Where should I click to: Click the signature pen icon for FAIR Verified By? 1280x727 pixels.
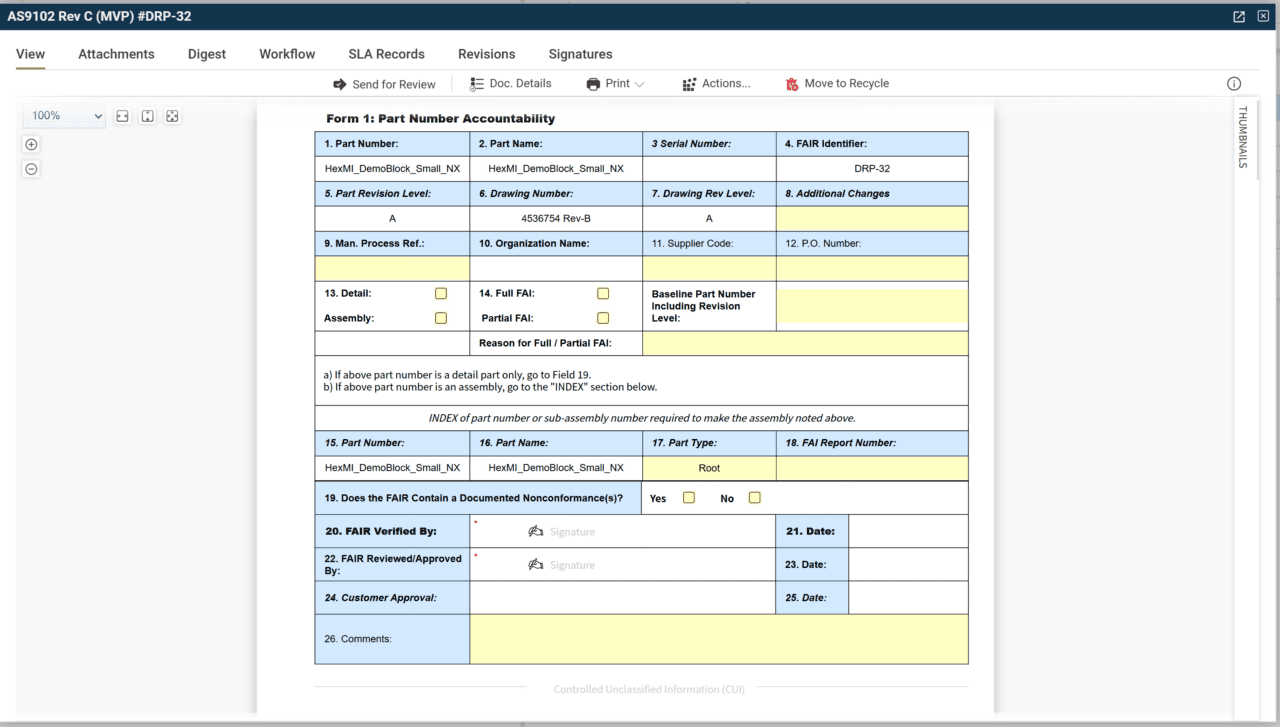pos(535,531)
